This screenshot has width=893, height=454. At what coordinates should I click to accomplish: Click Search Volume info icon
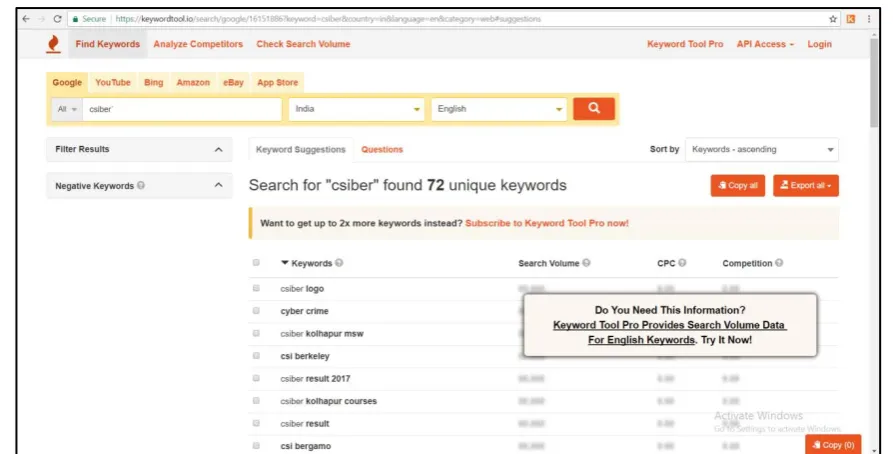[586, 263]
